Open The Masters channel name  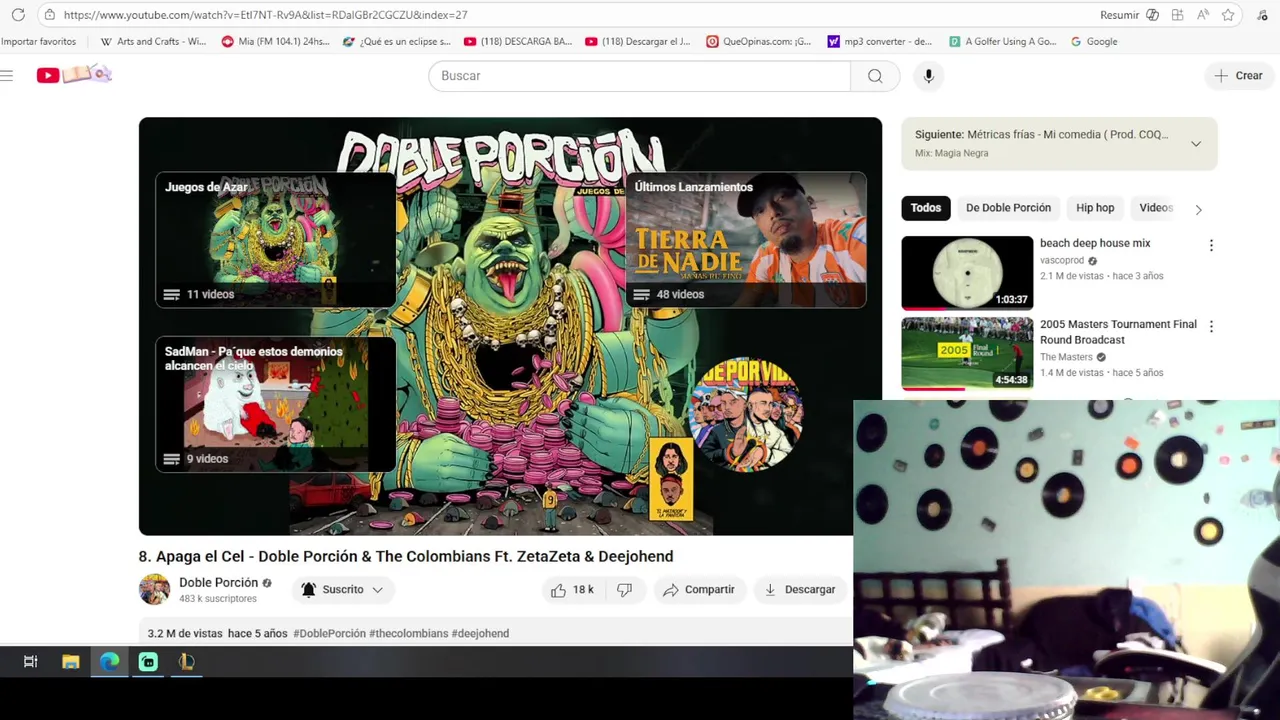point(1066,357)
